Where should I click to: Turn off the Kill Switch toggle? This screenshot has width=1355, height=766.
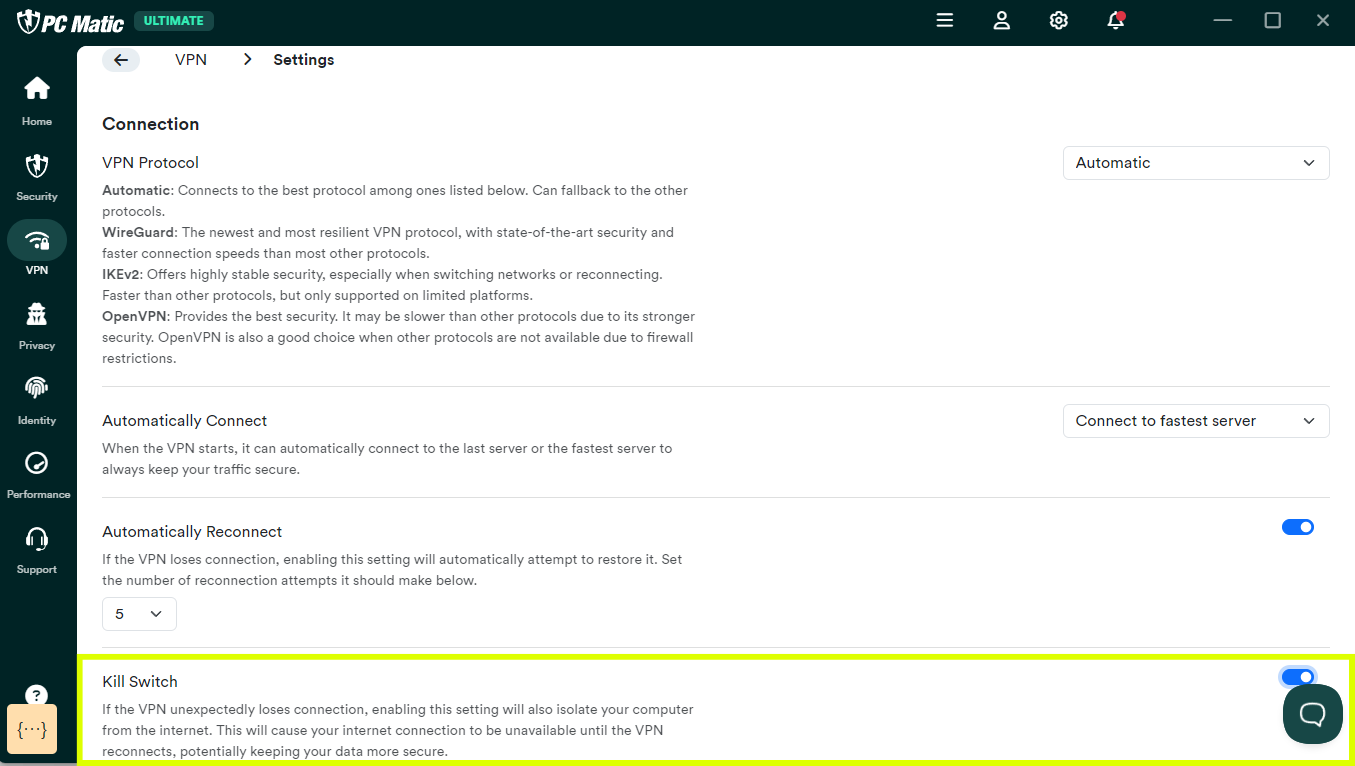click(1297, 677)
